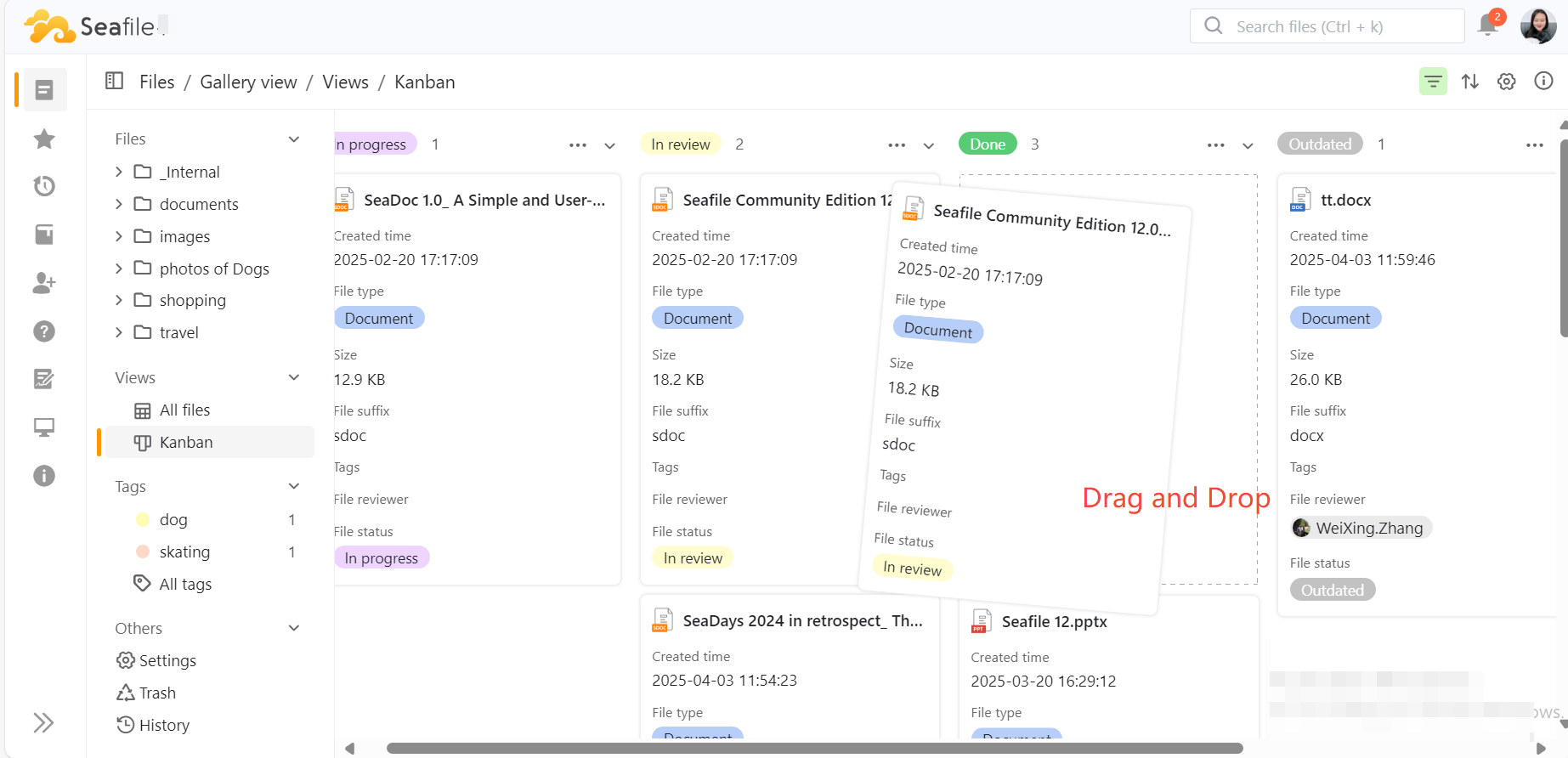Click the starred items sidebar icon
1568x758 pixels.
pyautogui.click(x=44, y=139)
